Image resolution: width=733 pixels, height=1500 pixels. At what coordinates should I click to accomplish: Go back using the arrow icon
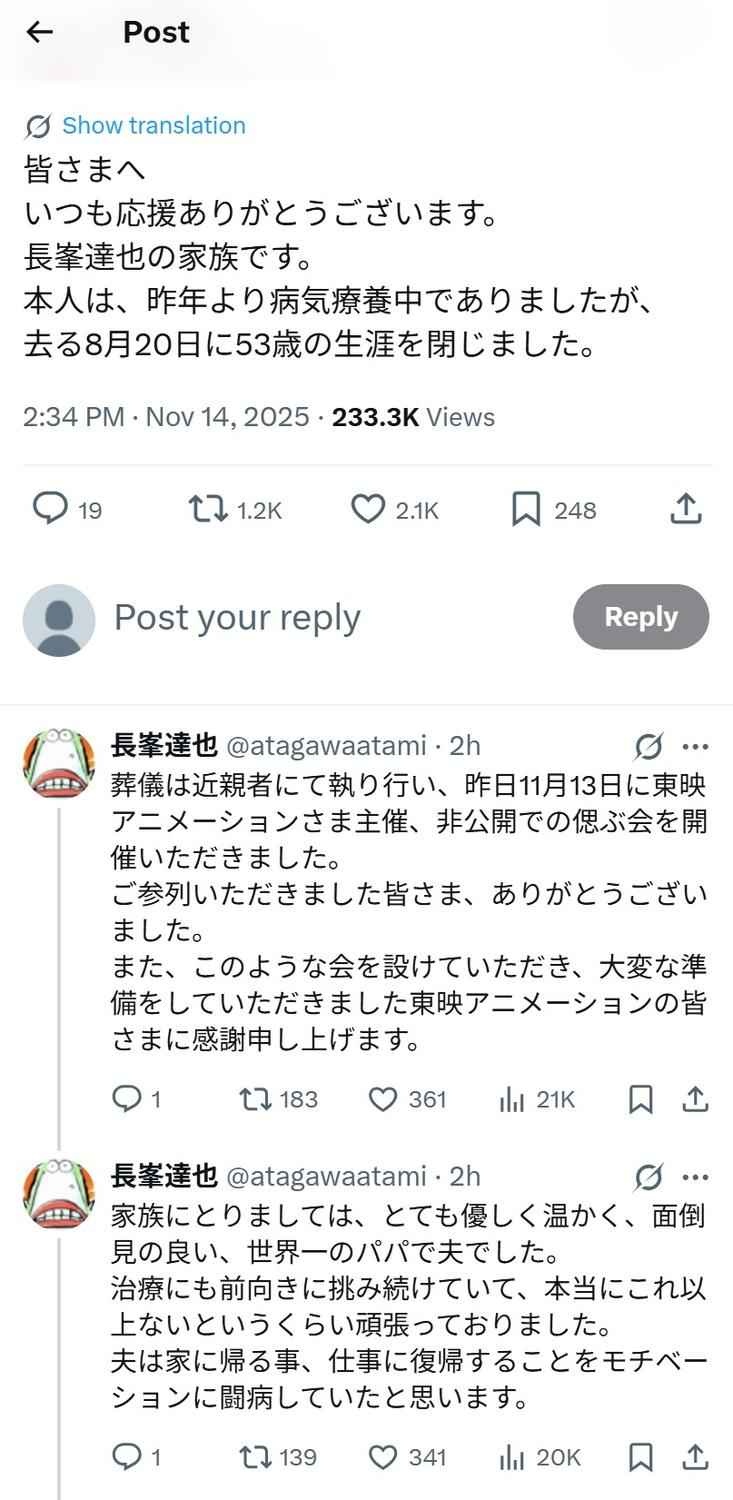tap(39, 32)
